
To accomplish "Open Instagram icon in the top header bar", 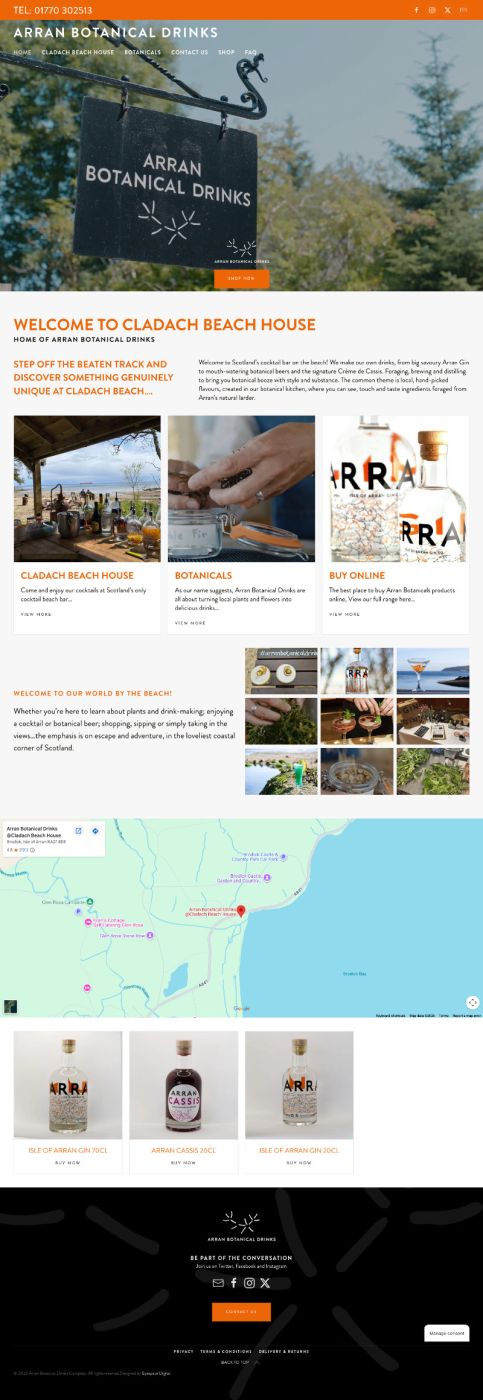I will 432,10.
